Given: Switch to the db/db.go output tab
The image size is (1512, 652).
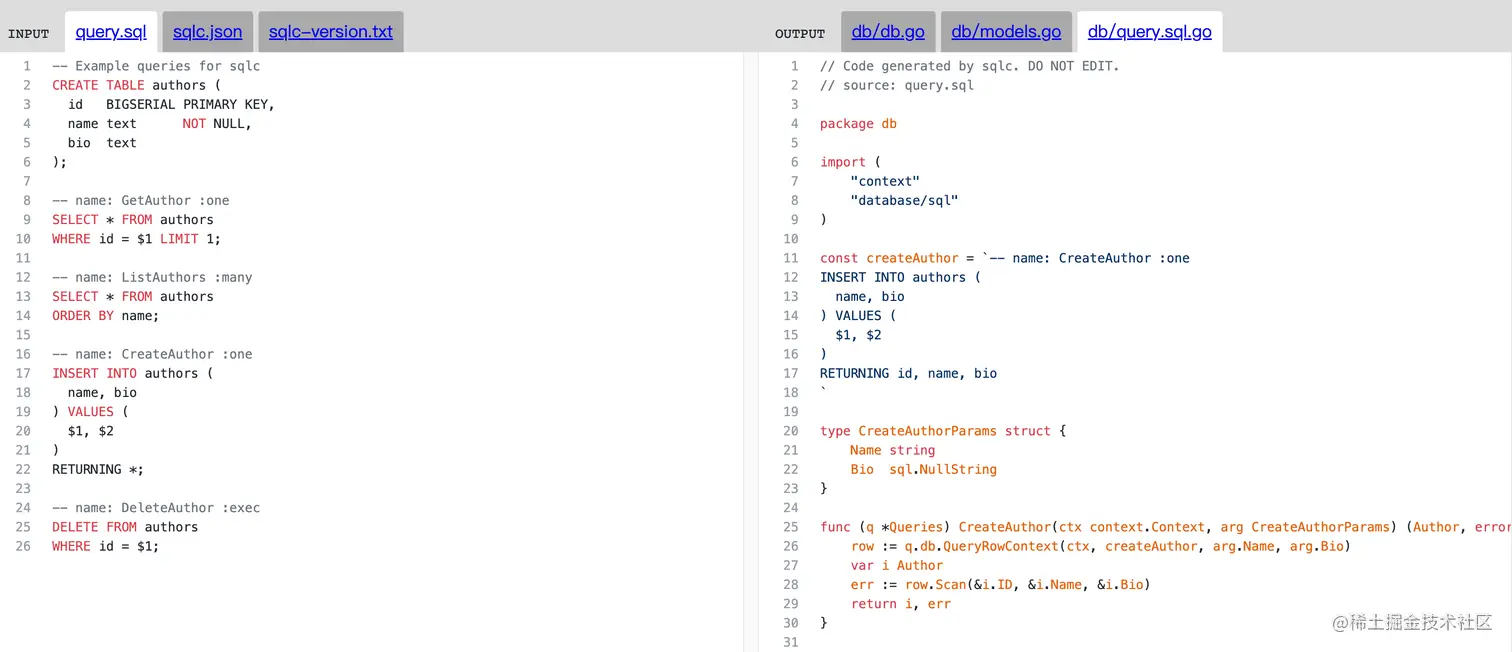Looking at the screenshot, I should (888, 32).
